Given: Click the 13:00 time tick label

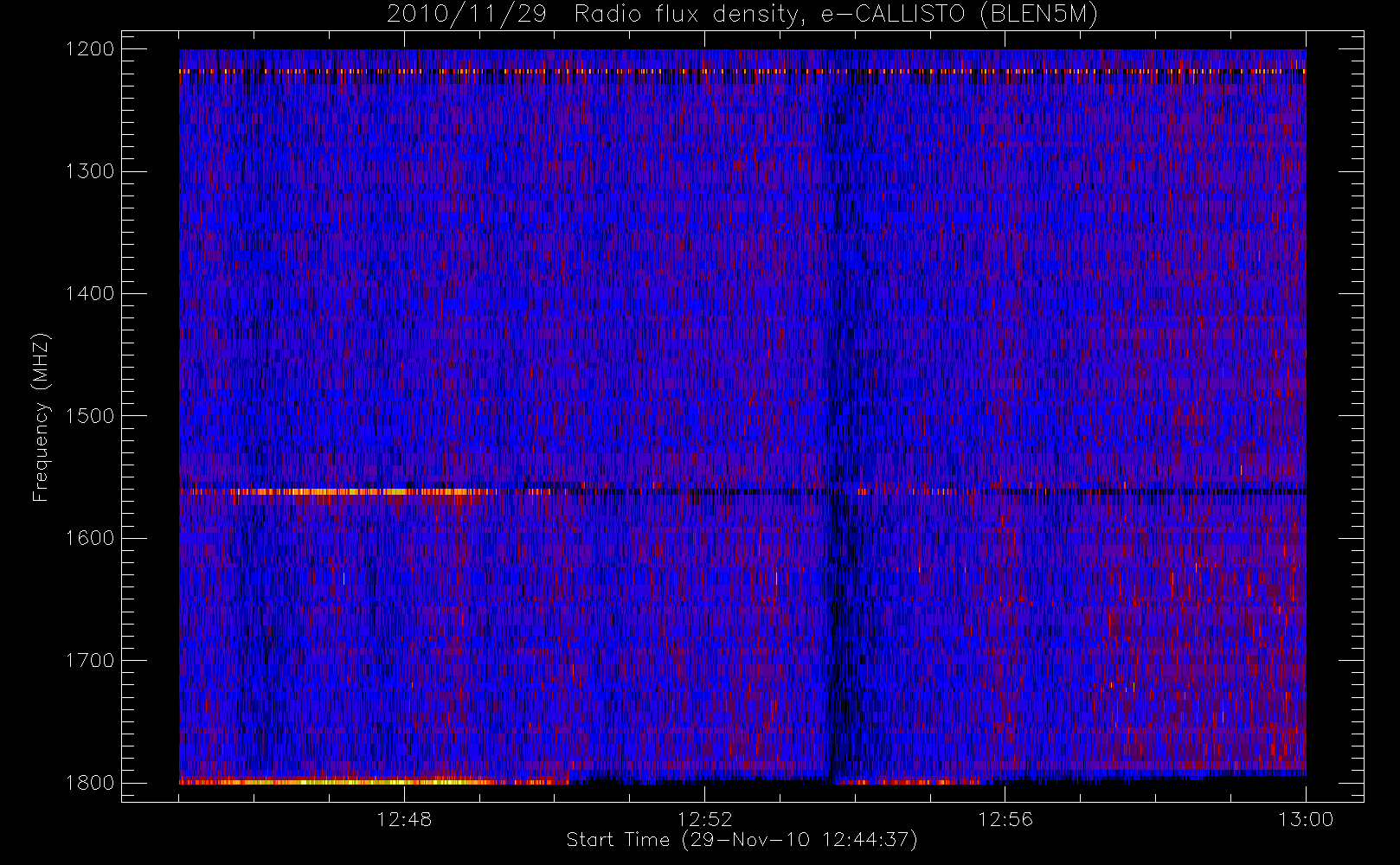Looking at the screenshot, I should (x=1305, y=819).
